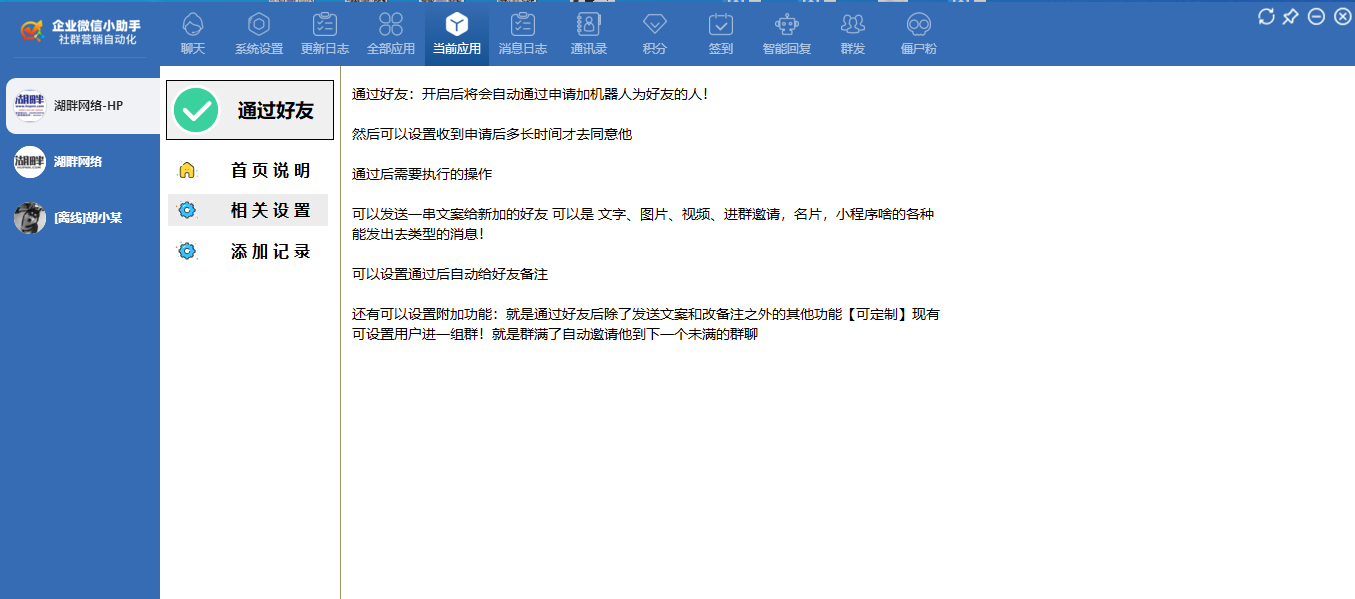The image size is (1355, 599).
Task: Toggle the green checkmark on 通过好友
Action: [195, 109]
